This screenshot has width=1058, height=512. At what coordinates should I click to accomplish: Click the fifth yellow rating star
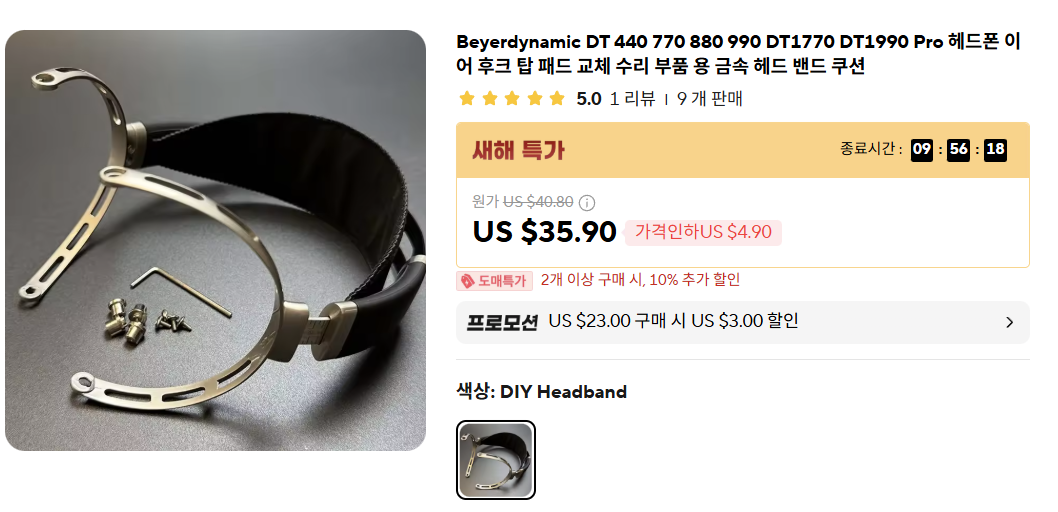point(557,99)
